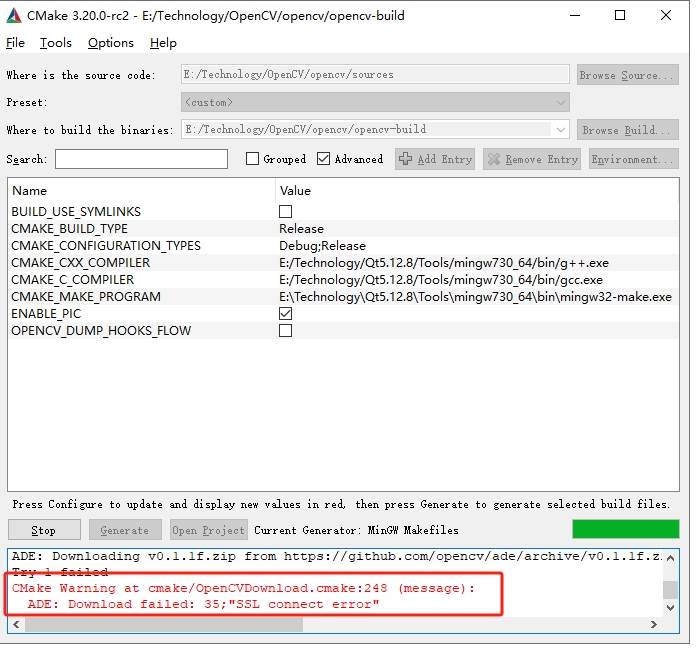Open the Tools menu

tap(56, 43)
